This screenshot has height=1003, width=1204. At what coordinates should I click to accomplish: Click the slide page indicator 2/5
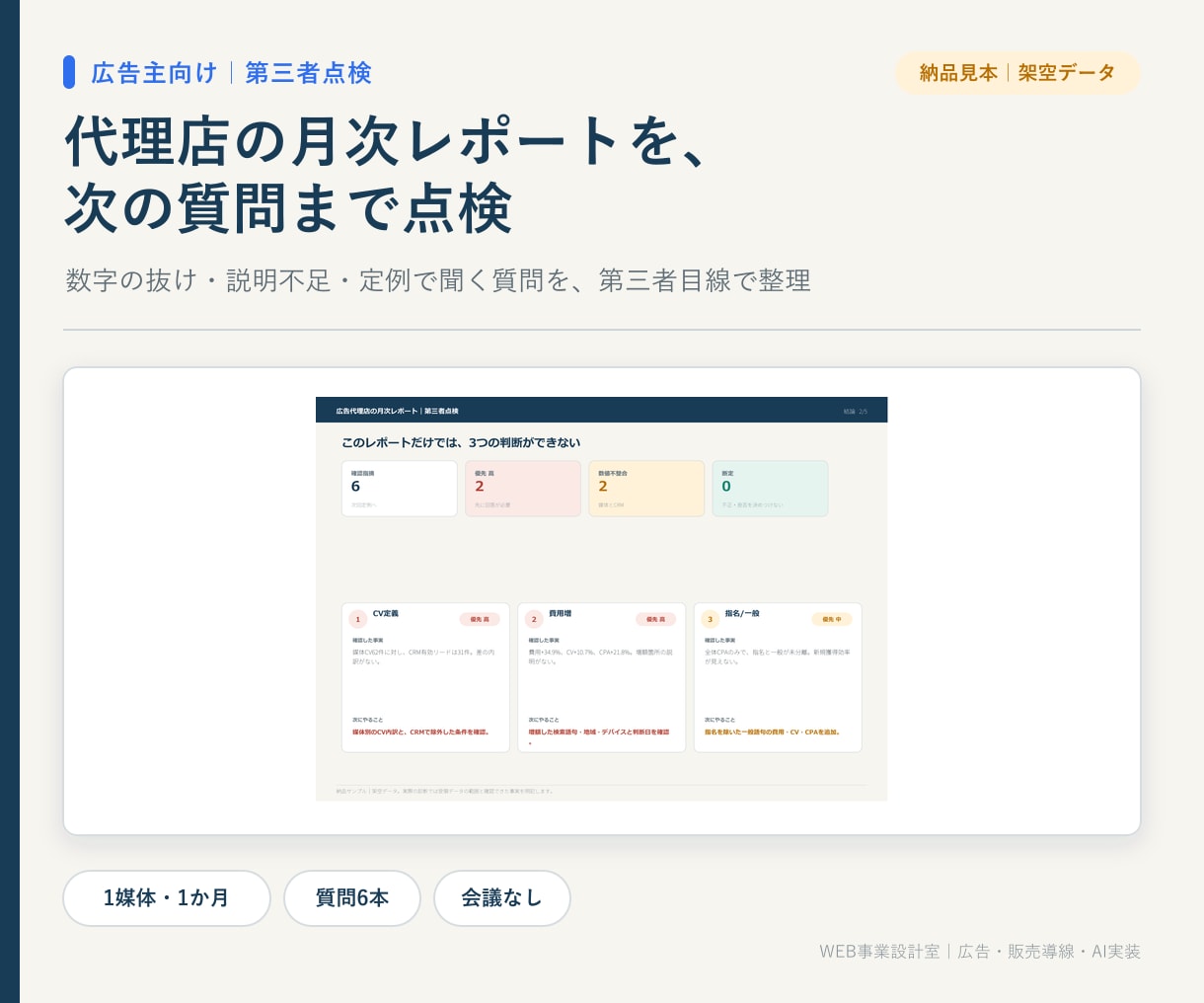coord(863,411)
